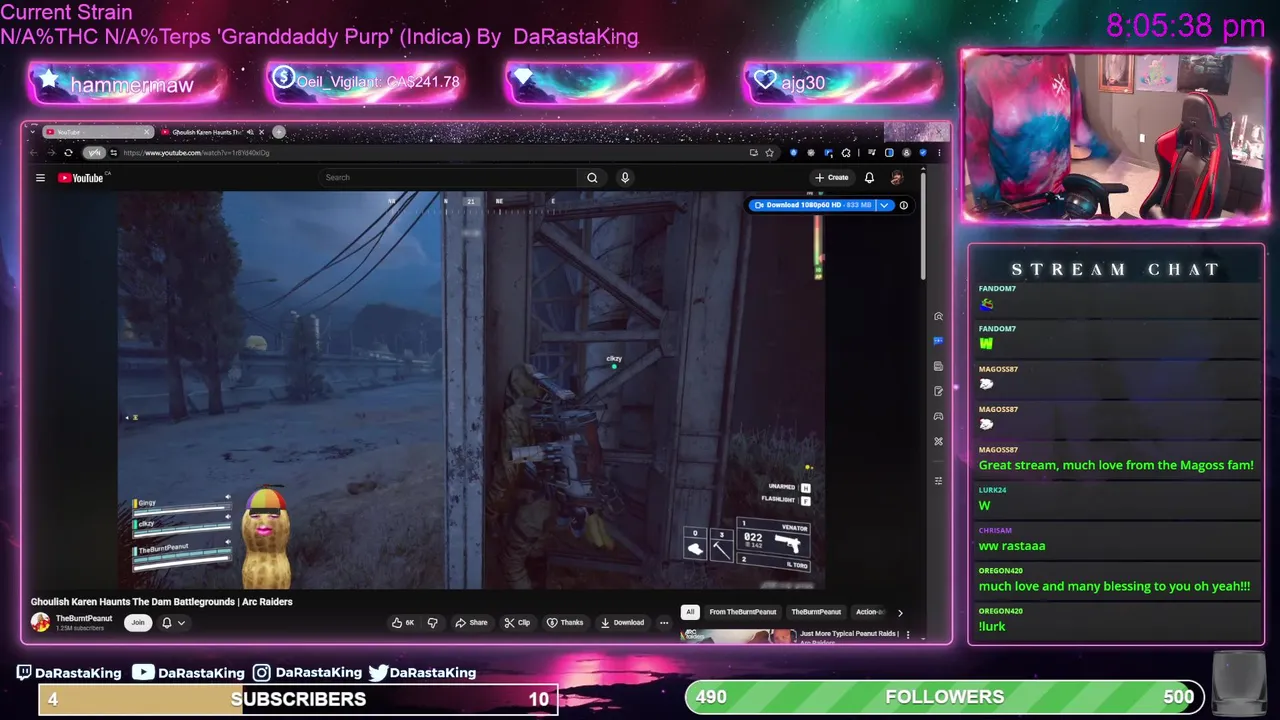The height and width of the screenshot is (720, 1280).
Task: Open a new browser tab
Action: point(279,132)
